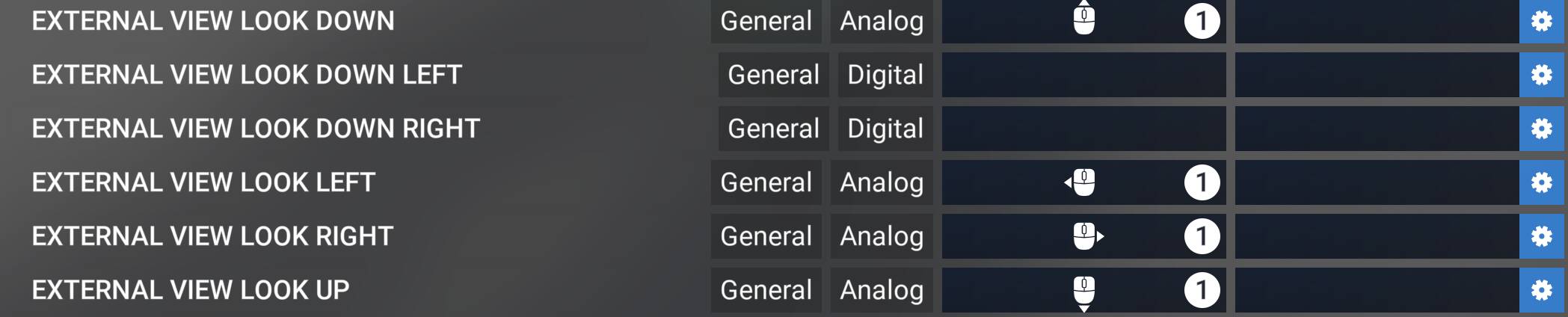Viewport: 1568px width, 317px height.
Task: Click the Digital tag on Look Down Left
Action: (x=885, y=75)
